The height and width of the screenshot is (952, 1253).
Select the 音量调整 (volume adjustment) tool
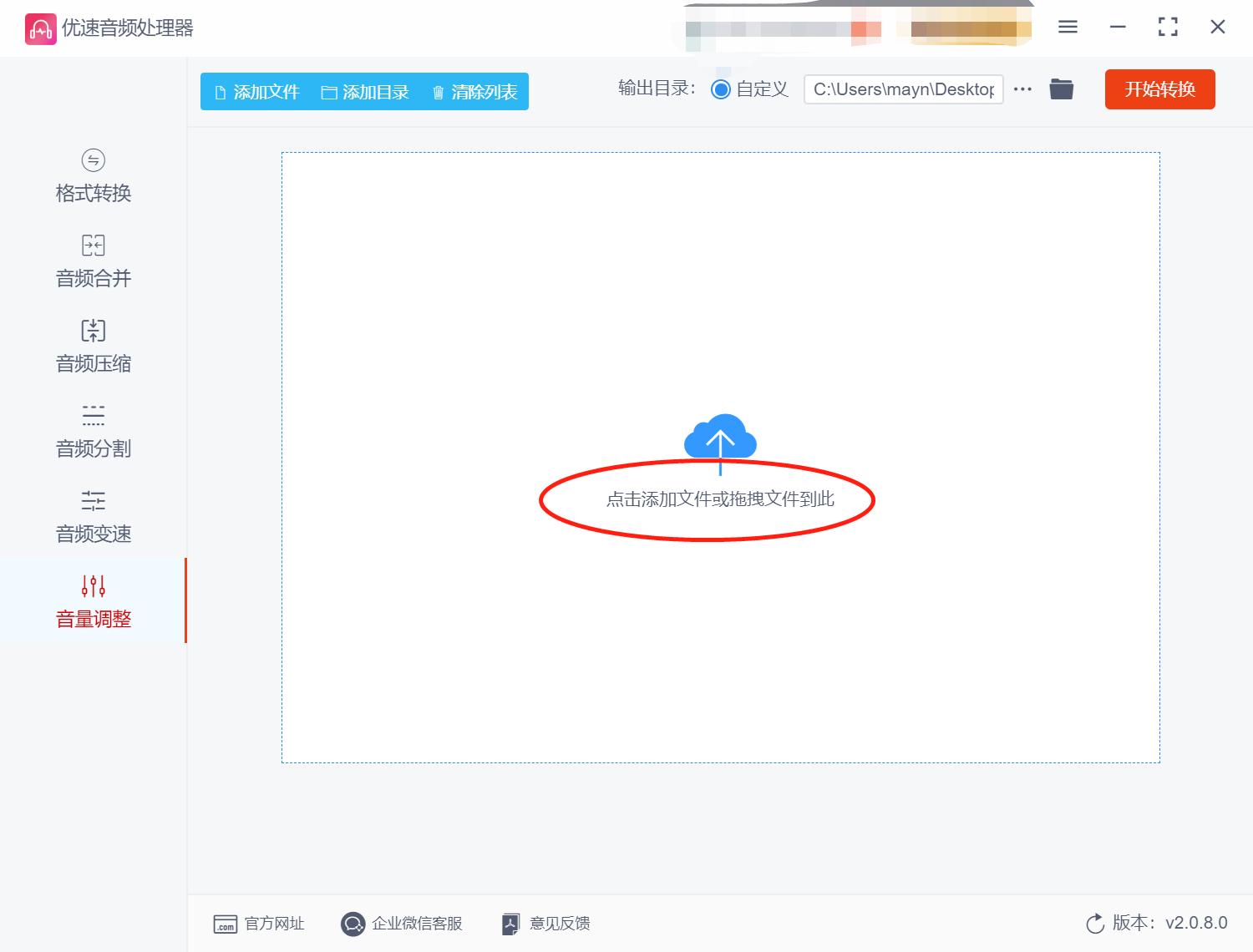92,618
